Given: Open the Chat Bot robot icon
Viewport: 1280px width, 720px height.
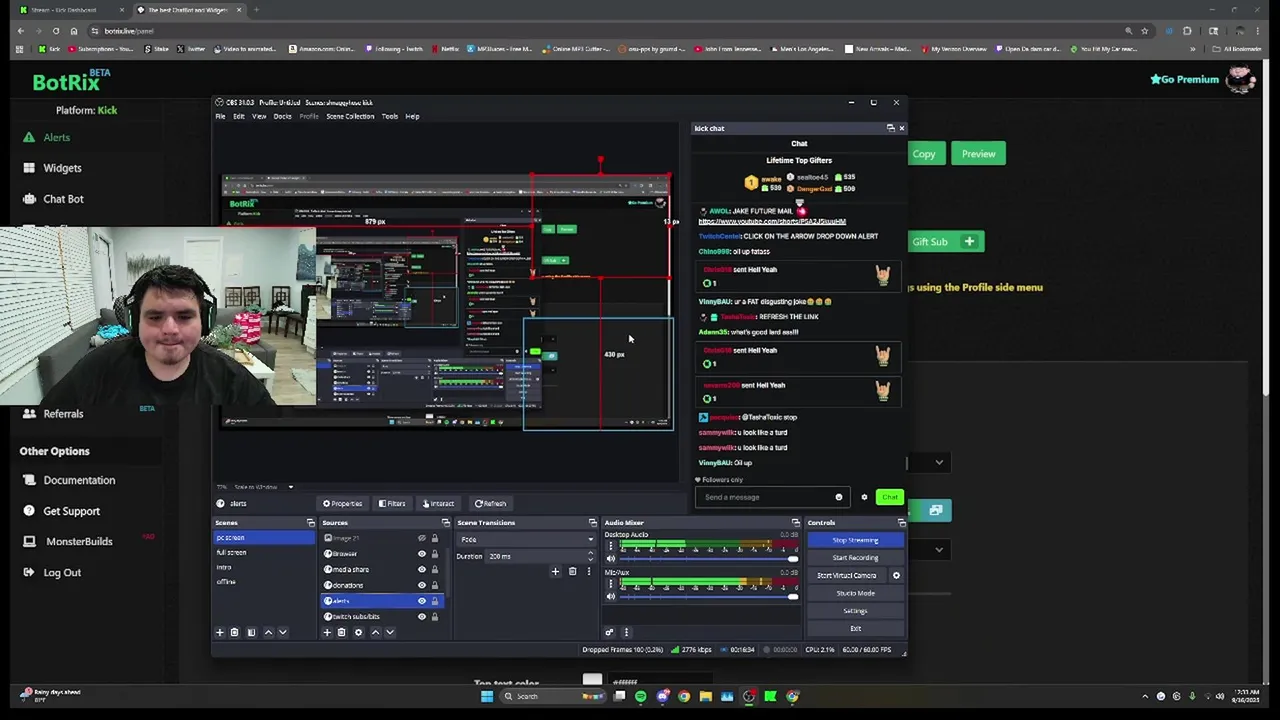Looking at the screenshot, I should 29,199.
